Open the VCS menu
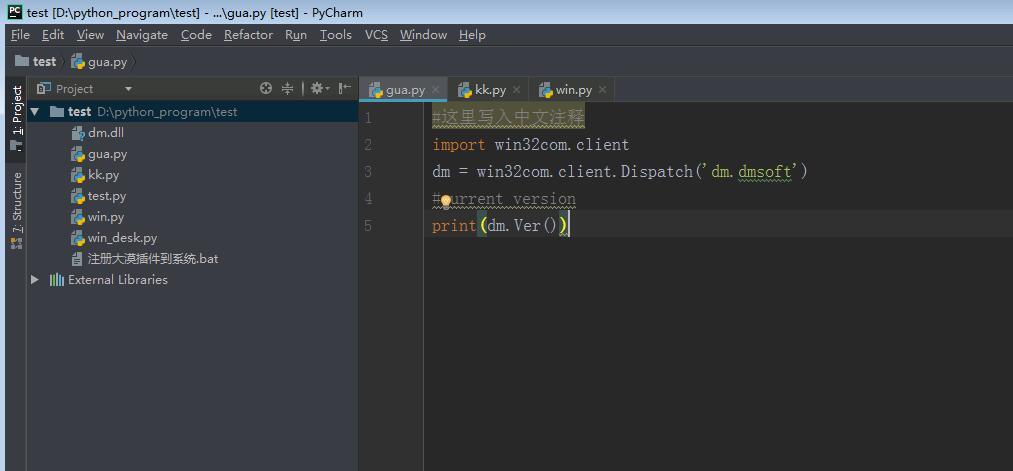This screenshot has width=1013, height=471. pos(376,35)
